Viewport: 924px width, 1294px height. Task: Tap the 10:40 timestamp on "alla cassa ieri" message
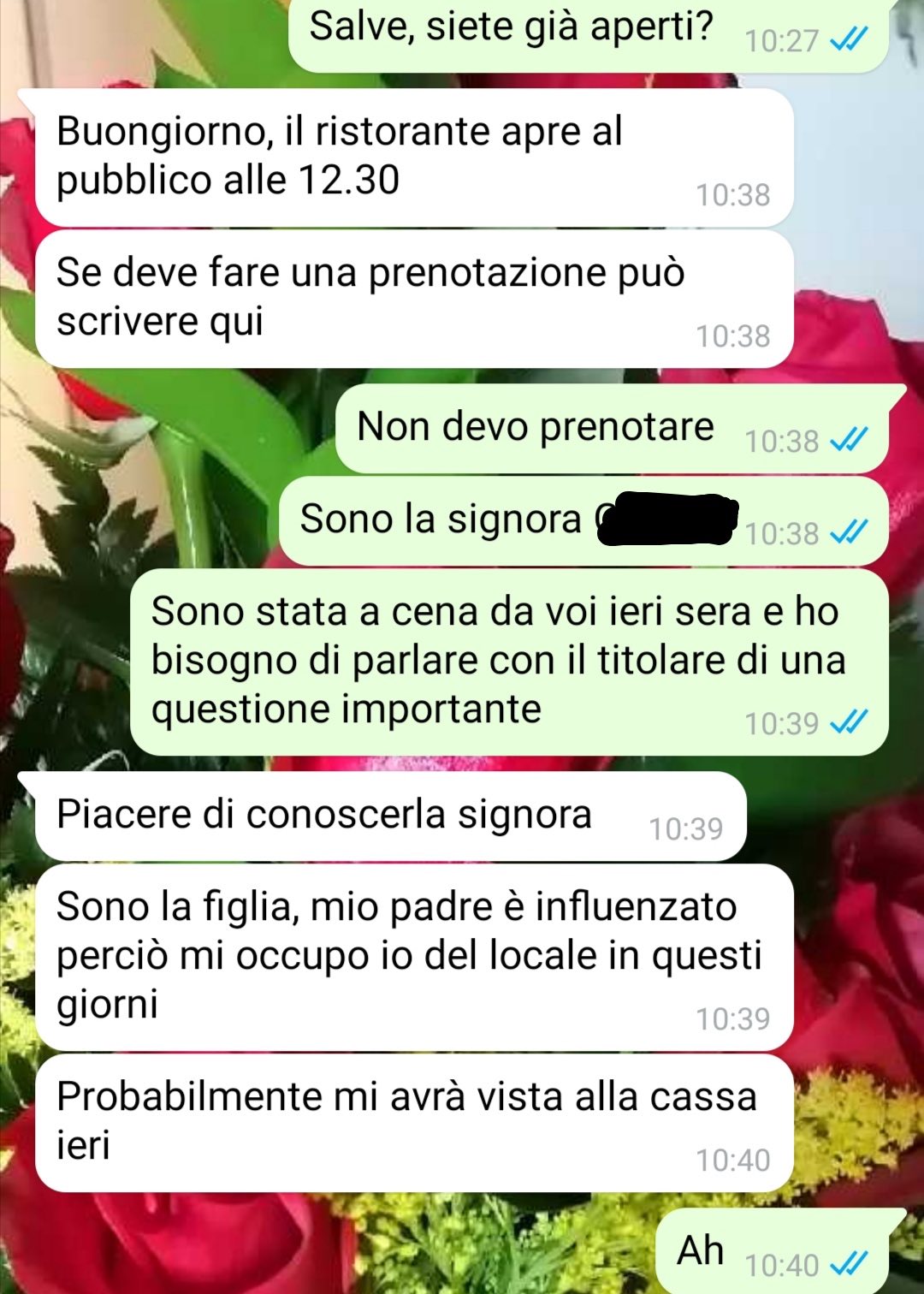click(733, 1160)
